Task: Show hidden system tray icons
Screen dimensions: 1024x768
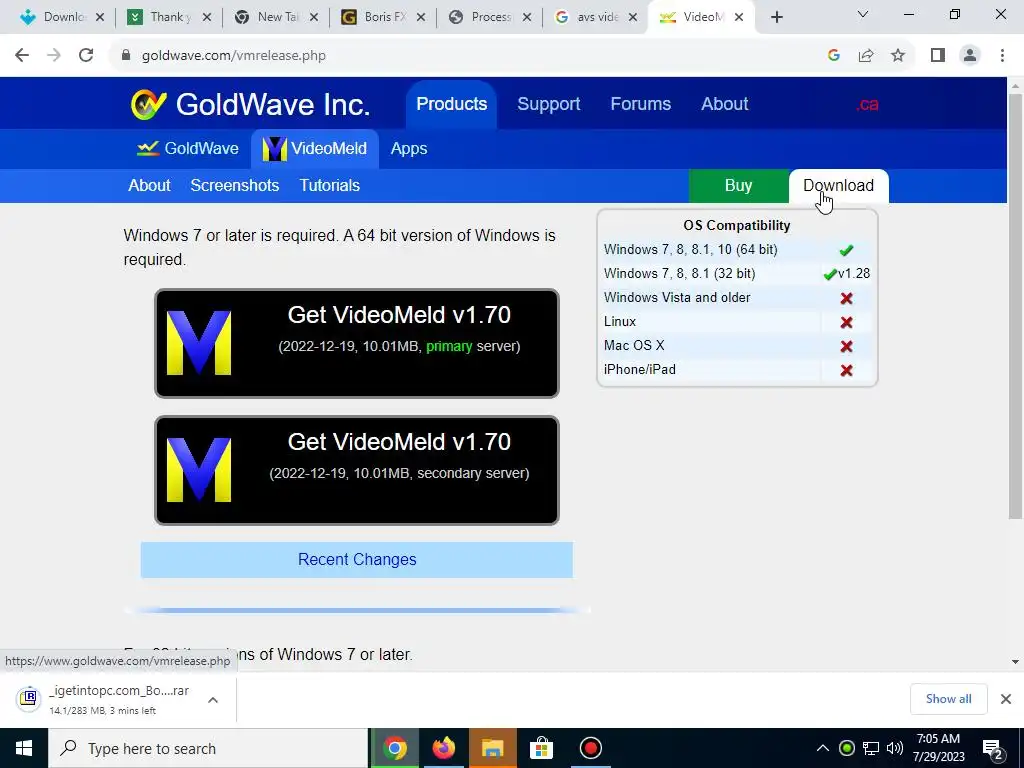Action: [x=823, y=748]
